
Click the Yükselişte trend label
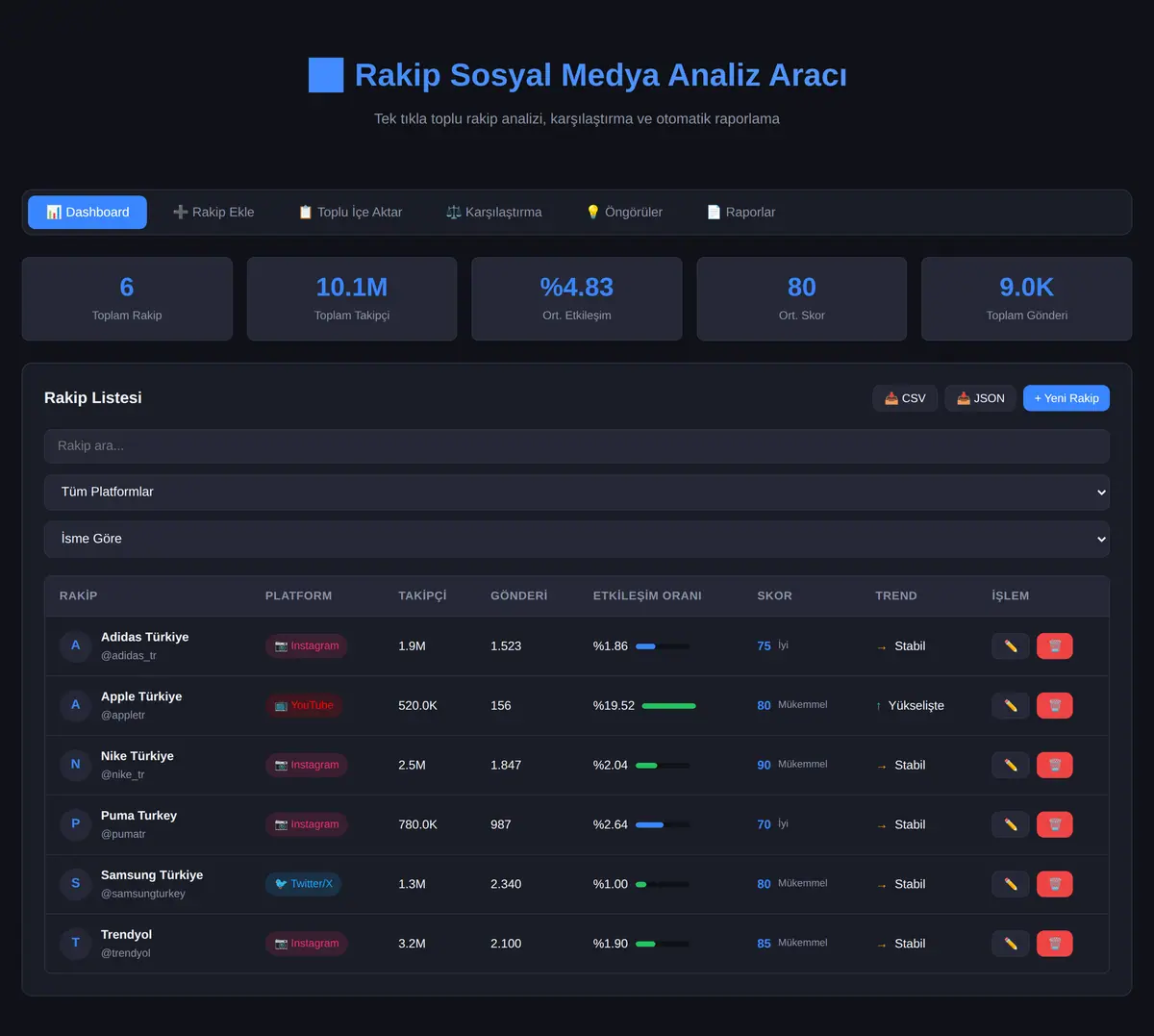point(916,706)
